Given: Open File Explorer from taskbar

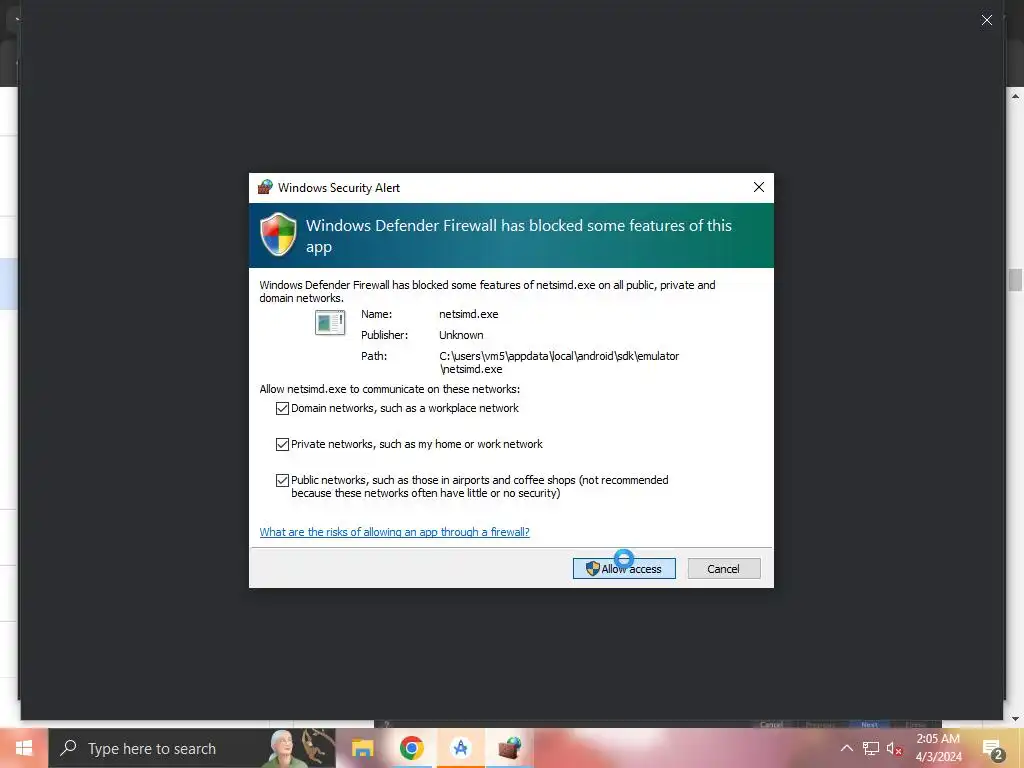Looking at the screenshot, I should (362, 748).
